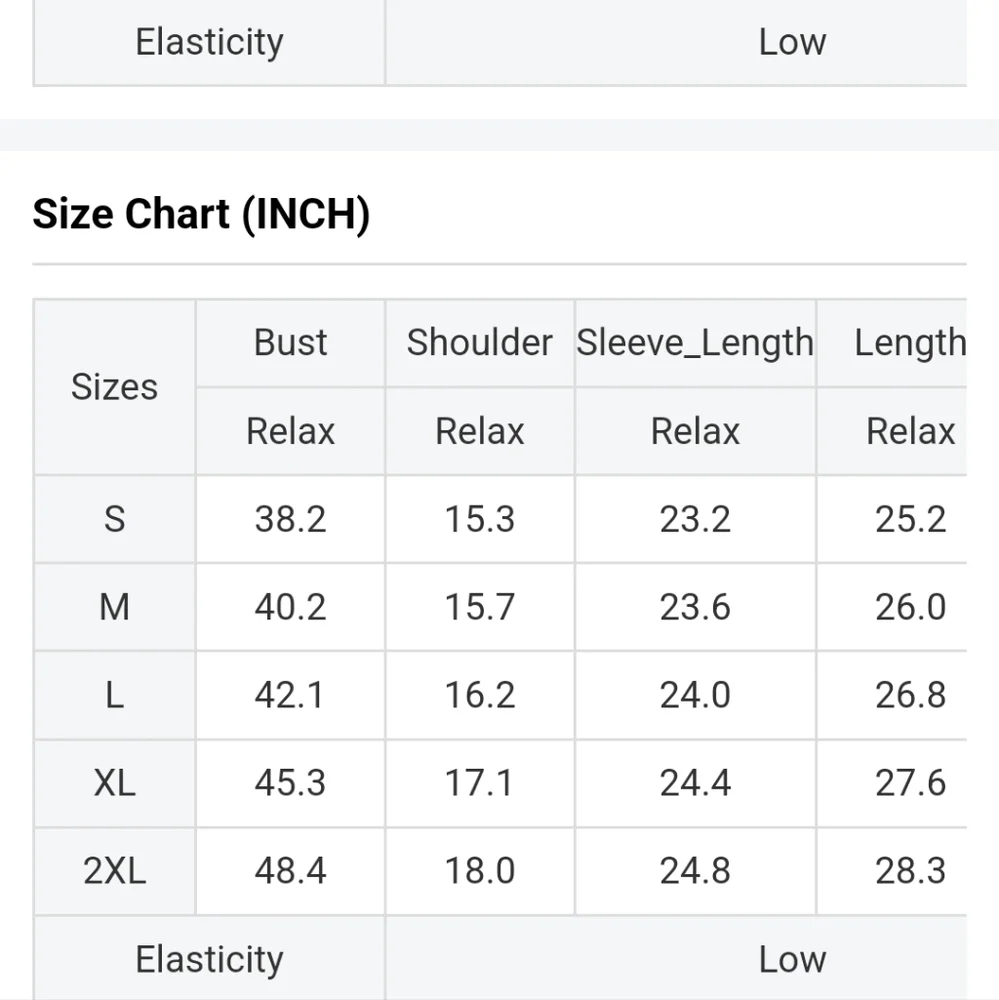Select the Sizes column header

coord(114,387)
